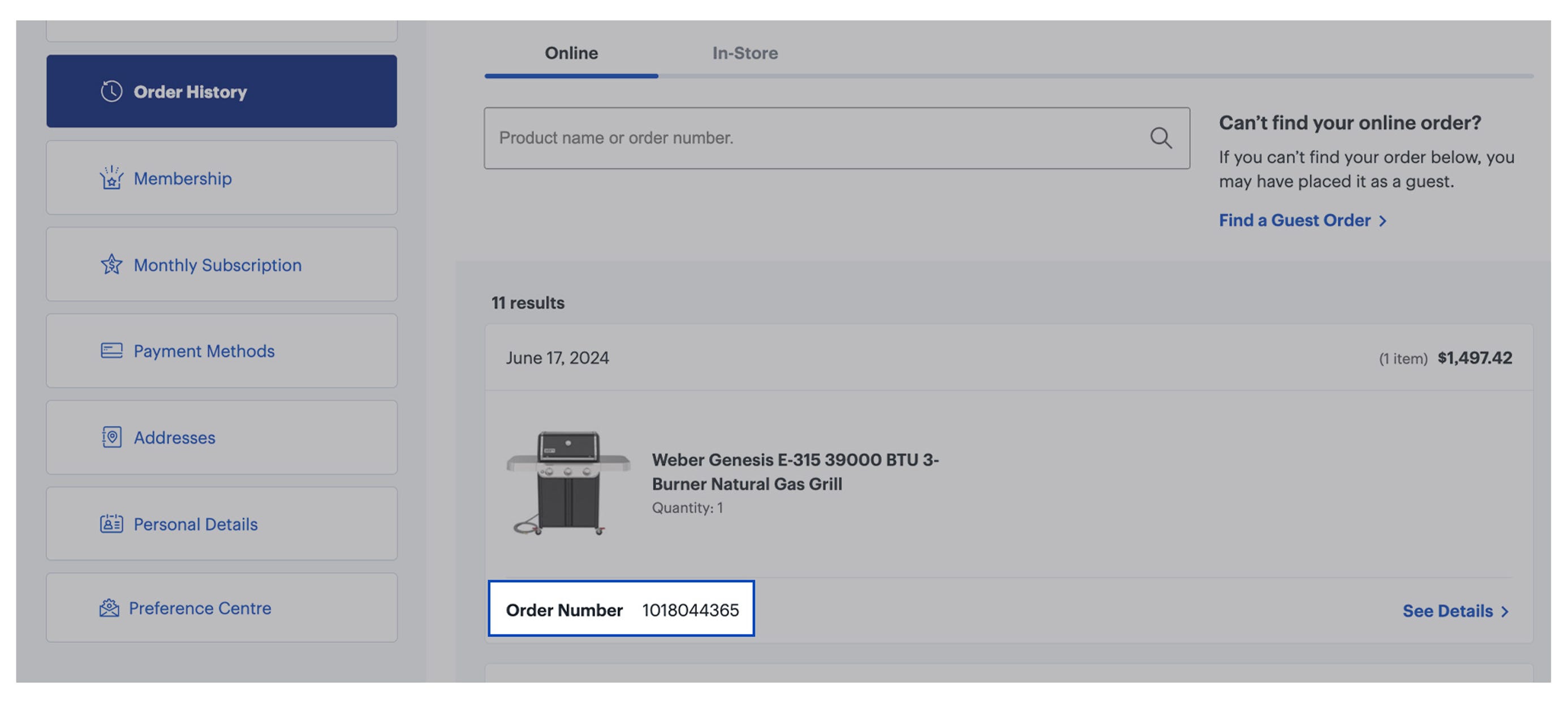
Task: Expand the Find a Guest Order chevron
Action: (1384, 221)
